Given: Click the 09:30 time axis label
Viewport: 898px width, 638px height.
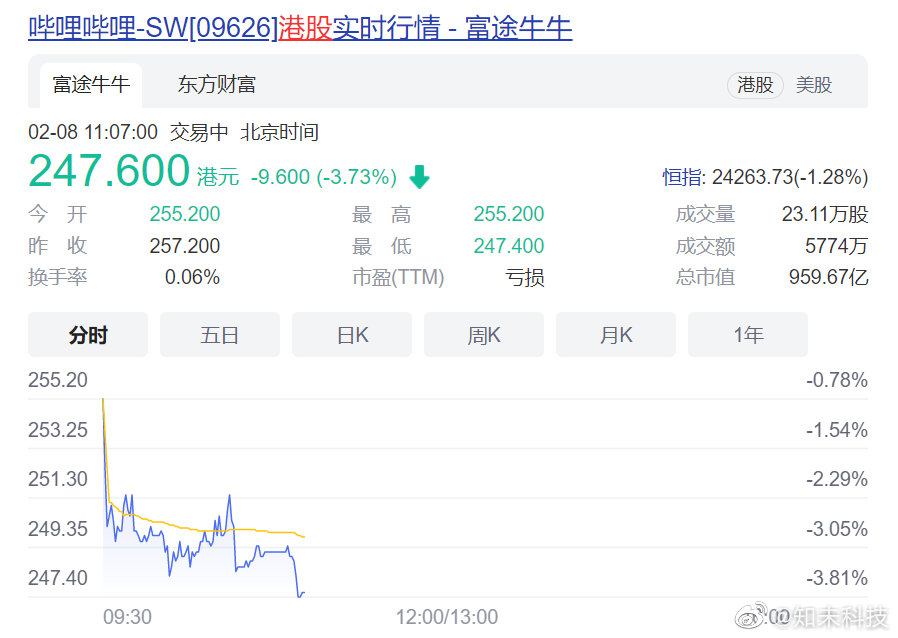Looking at the screenshot, I should point(127,617).
